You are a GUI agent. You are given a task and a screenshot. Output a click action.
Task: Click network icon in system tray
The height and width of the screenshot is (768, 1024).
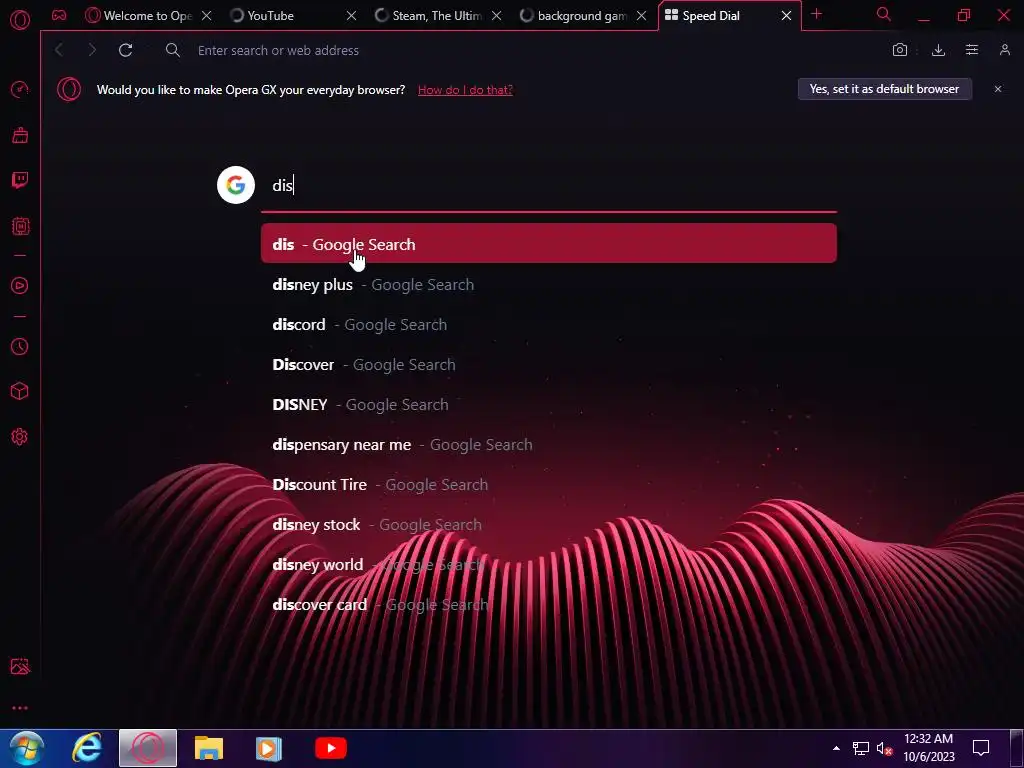pos(861,748)
